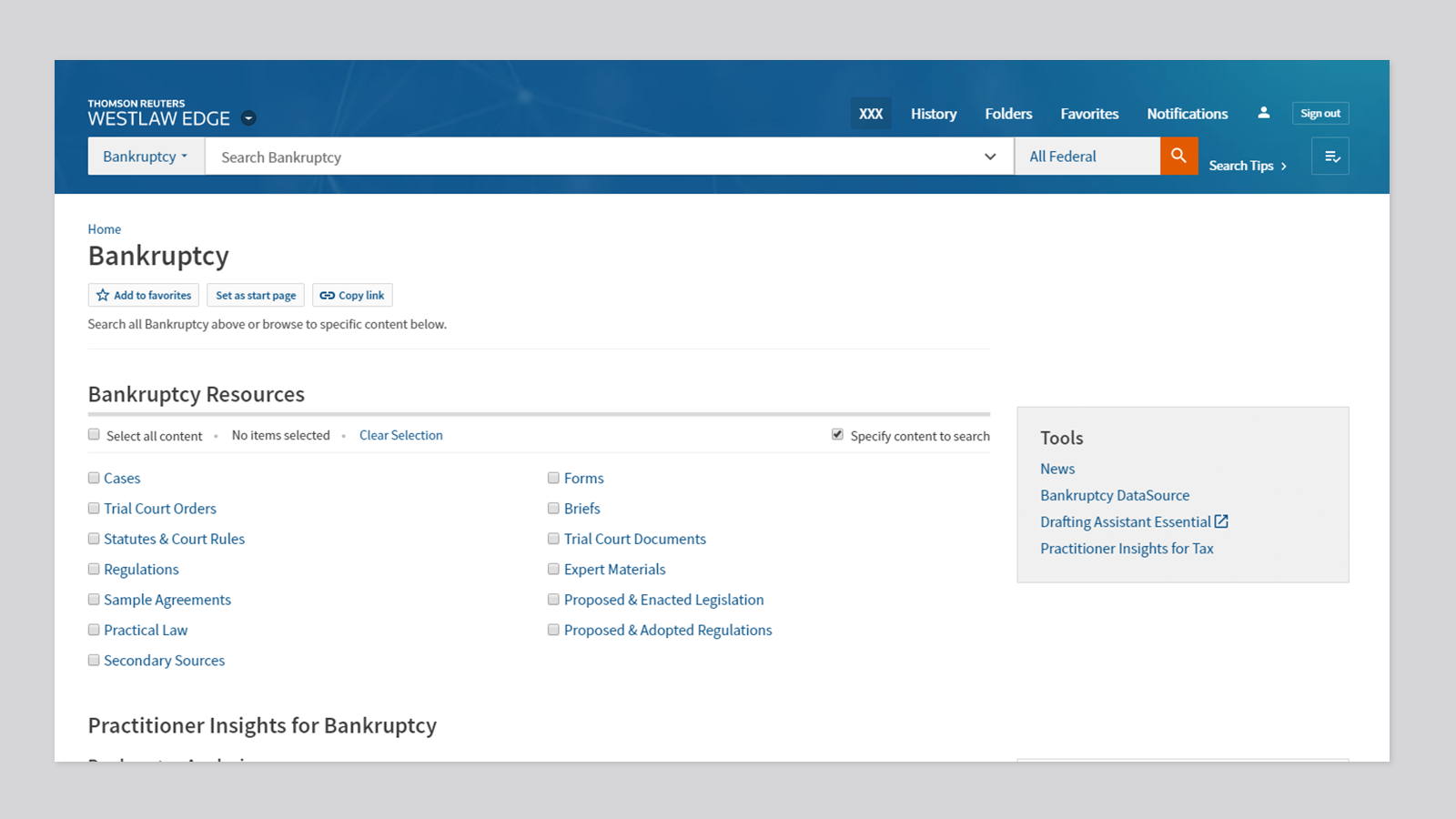1456x819 pixels.
Task: Check the Cases checkbox
Action: pyautogui.click(x=94, y=478)
